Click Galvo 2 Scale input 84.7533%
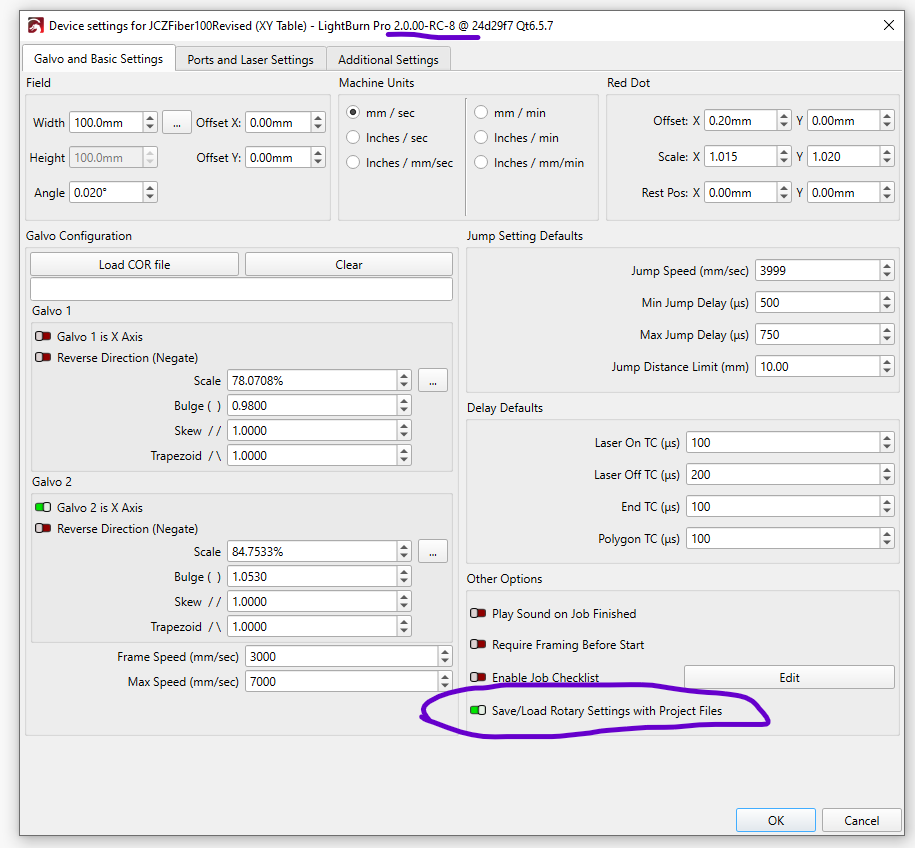 [312, 552]
